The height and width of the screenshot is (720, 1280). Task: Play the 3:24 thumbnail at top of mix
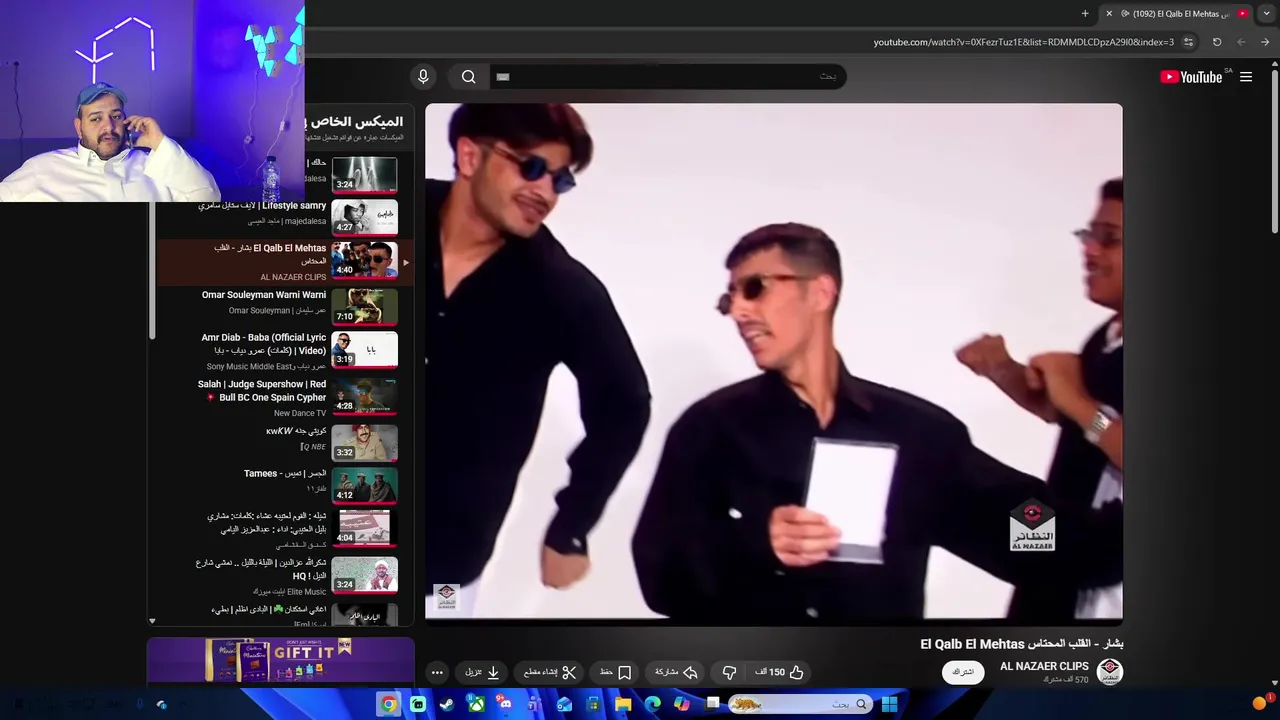pyautogui.click(x=364, y=174)
